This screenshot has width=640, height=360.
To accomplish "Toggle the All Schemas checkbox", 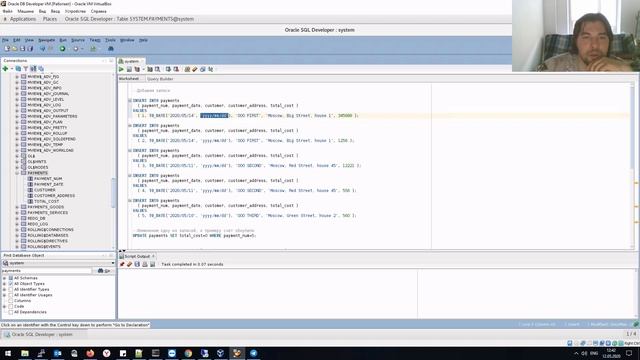I will click(x=11, y=278).
